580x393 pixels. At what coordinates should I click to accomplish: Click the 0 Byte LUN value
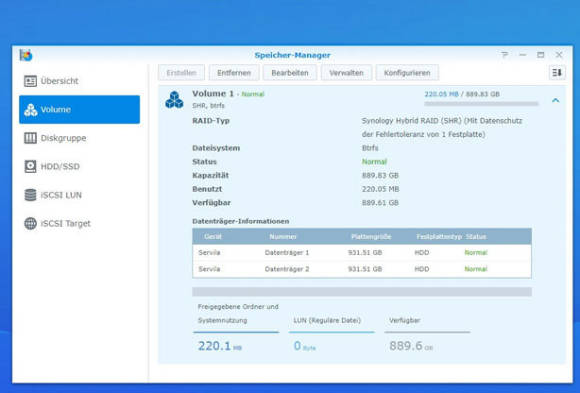pos(304,346)
